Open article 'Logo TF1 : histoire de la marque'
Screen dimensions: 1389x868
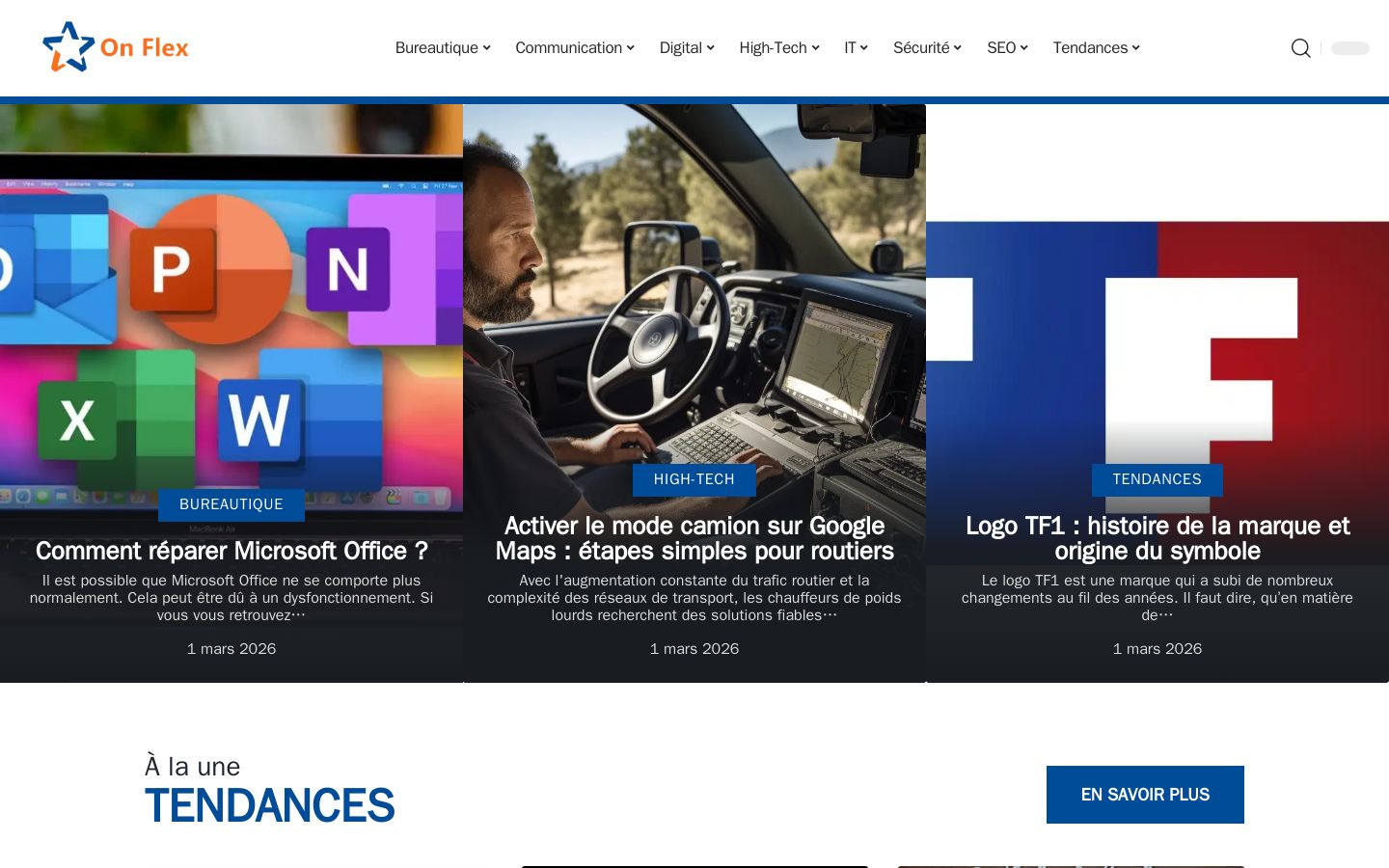pos(1157,538)
